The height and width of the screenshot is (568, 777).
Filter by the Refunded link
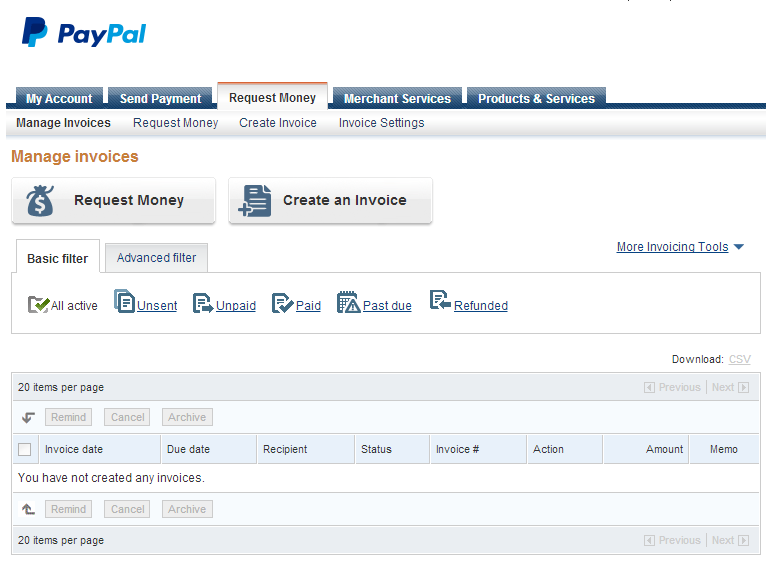(481, 306)
